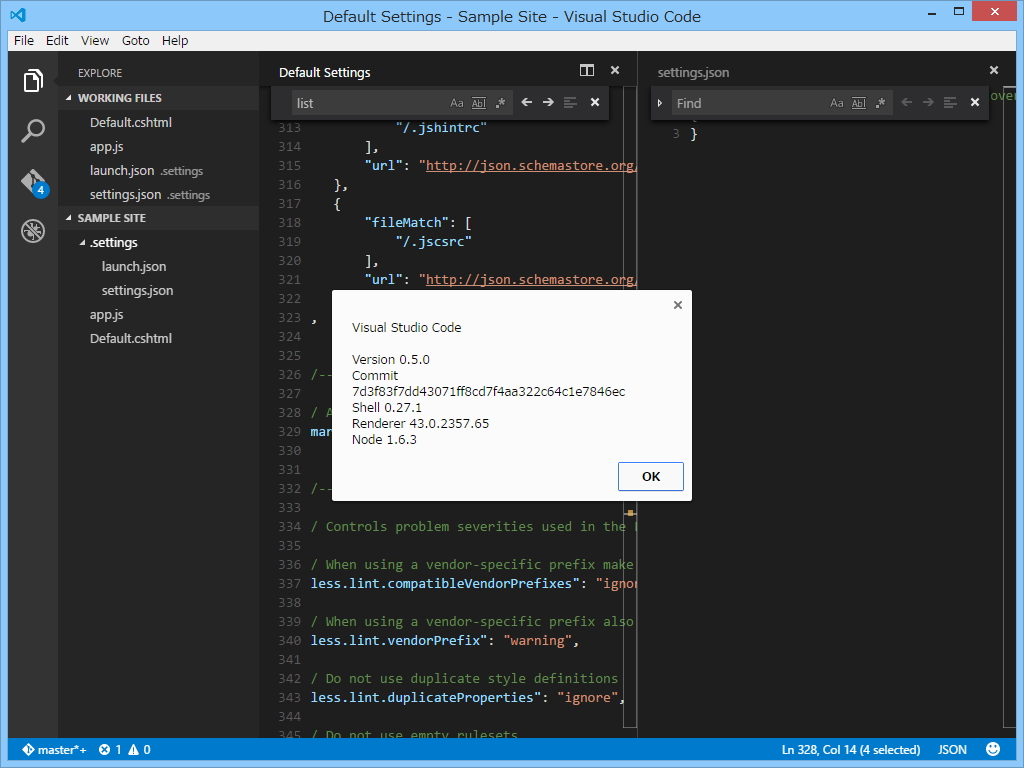Toggle match case in the find widget
The height and width of the screenshot is (768, 1024).
pyautogui.click(x=457, y=102)
